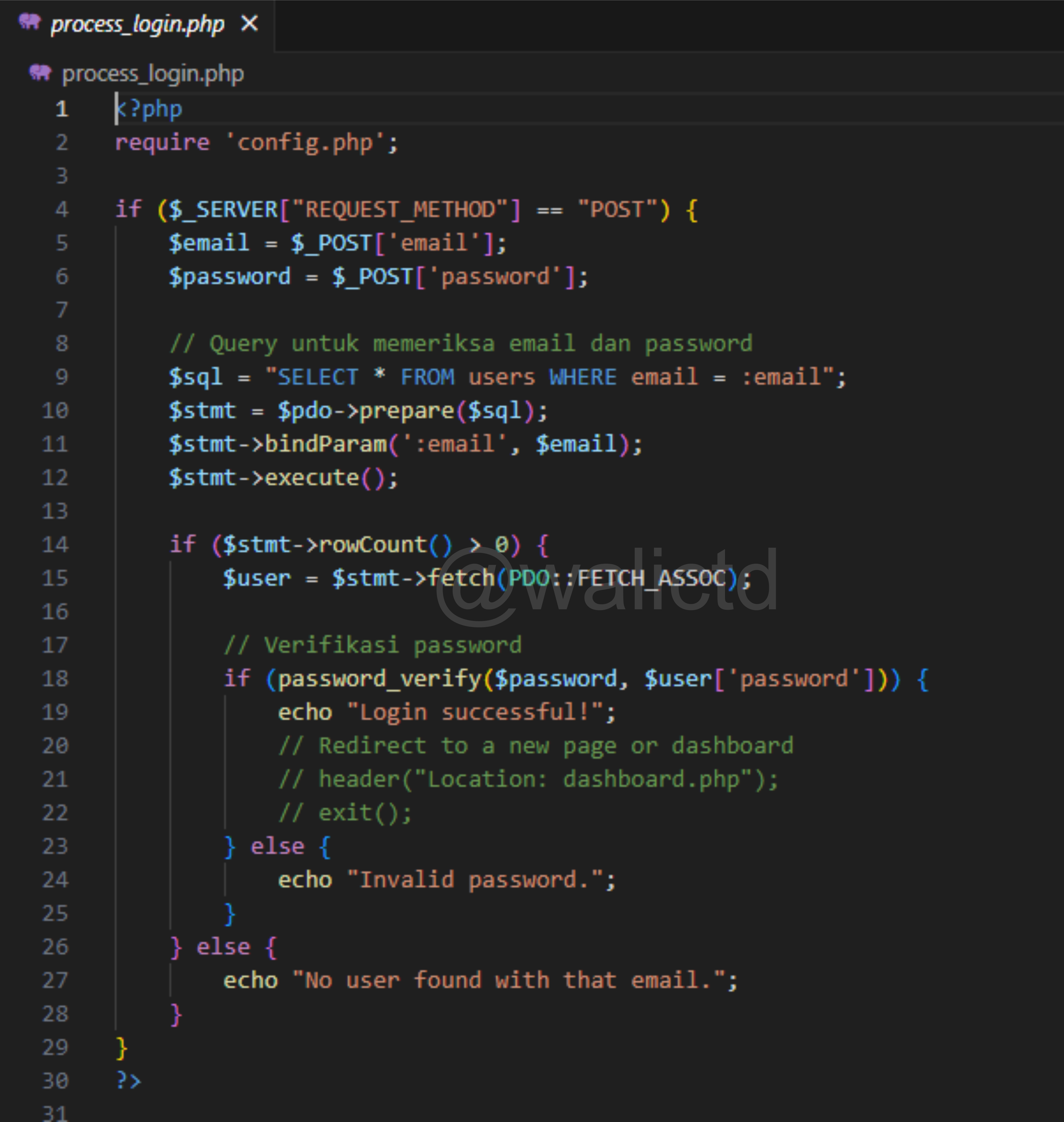The image size is (1064, 1122).
Task: Click the password_verify function name
Action: pos(379,678)
